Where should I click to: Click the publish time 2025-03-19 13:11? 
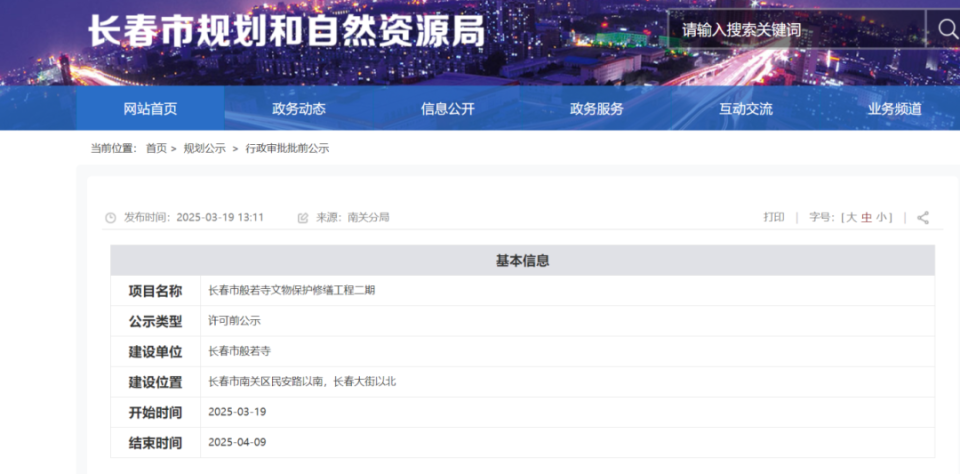point(220,217)
